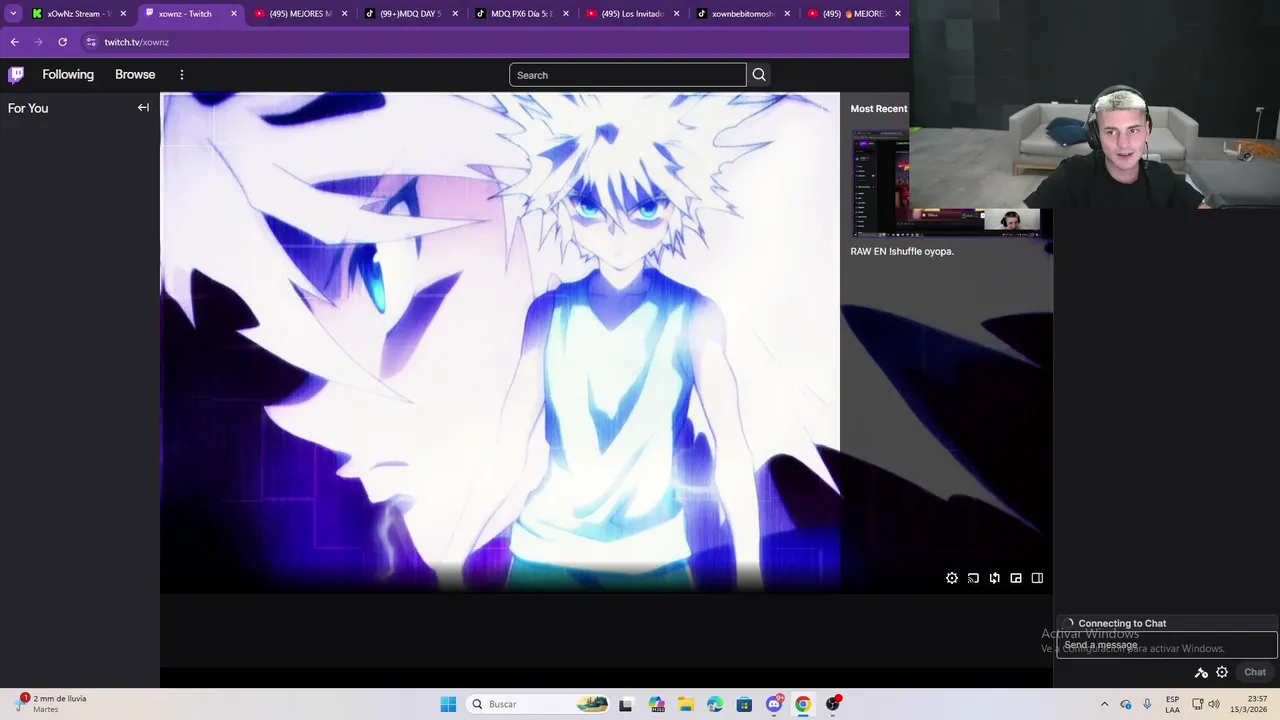
Task: Open OBS Studio from the taskbar
Action: (833, 704)
